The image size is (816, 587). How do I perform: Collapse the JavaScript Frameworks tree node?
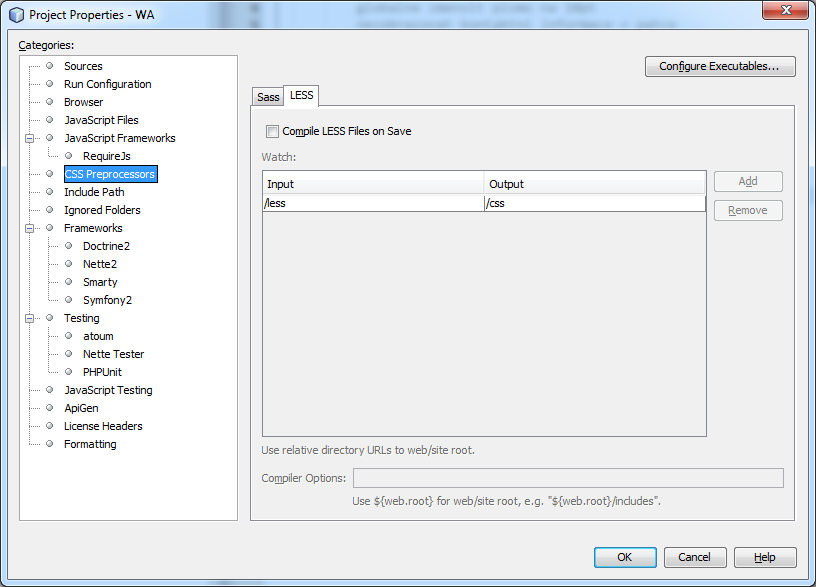tap(30, 138)
